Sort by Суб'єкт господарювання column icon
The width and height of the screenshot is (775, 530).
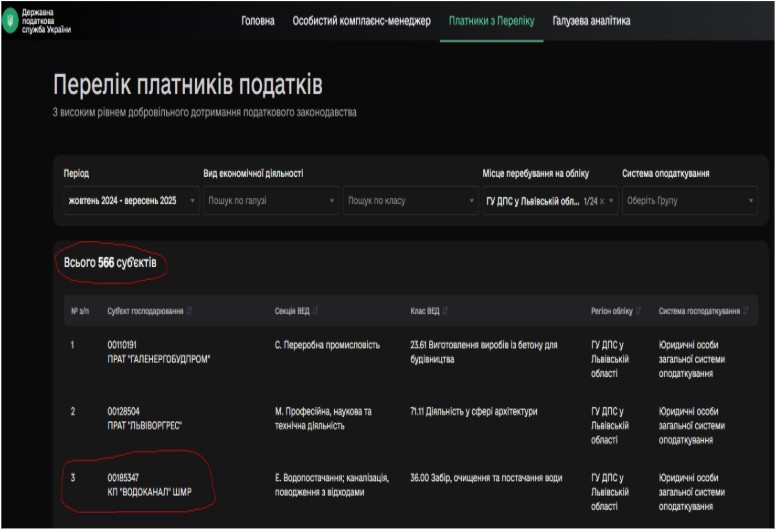(189, 311)
